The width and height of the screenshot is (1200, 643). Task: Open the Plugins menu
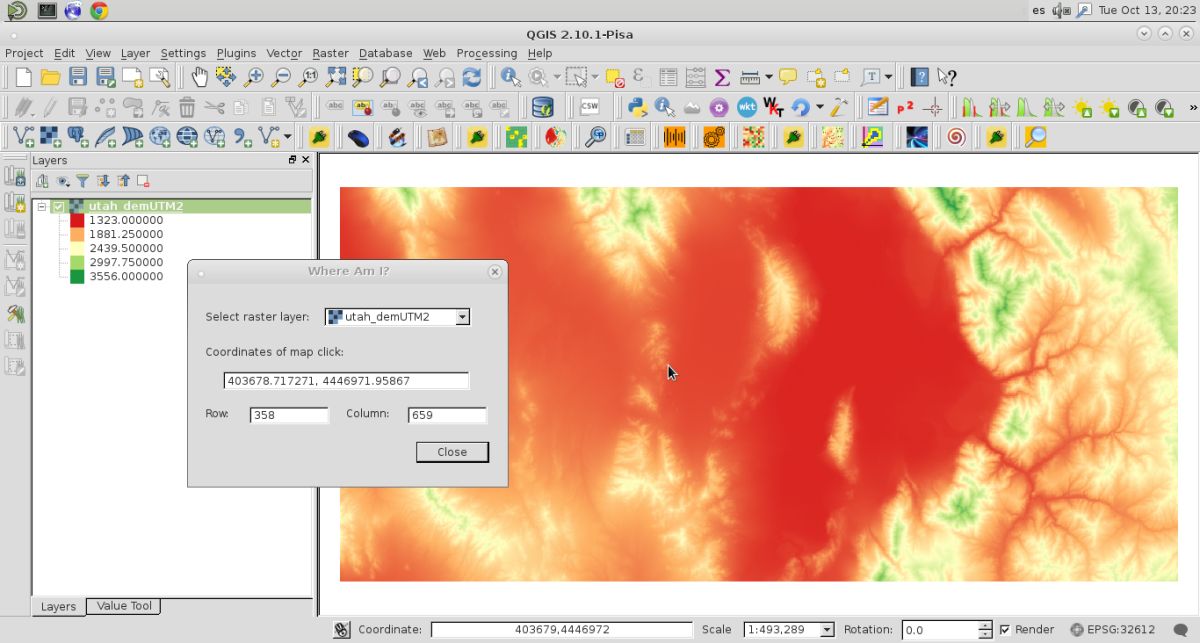(x=236, y=53)
